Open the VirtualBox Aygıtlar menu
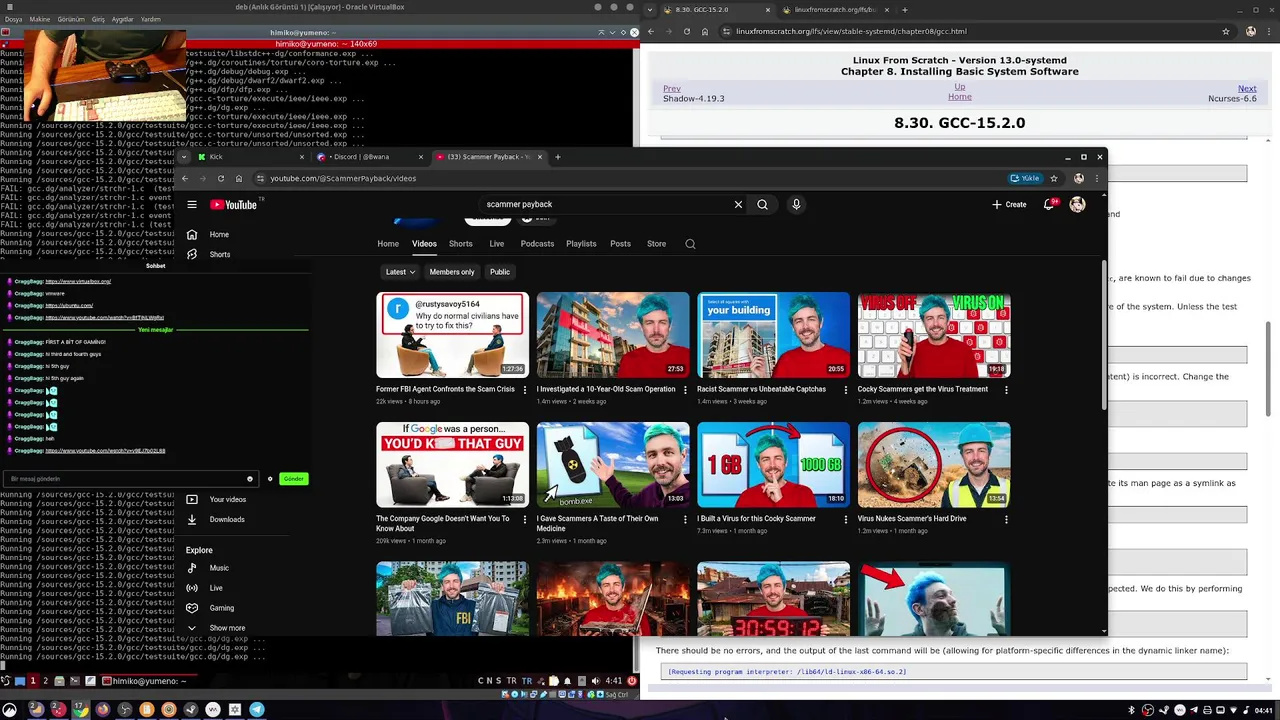 click(x=122, y=19)
